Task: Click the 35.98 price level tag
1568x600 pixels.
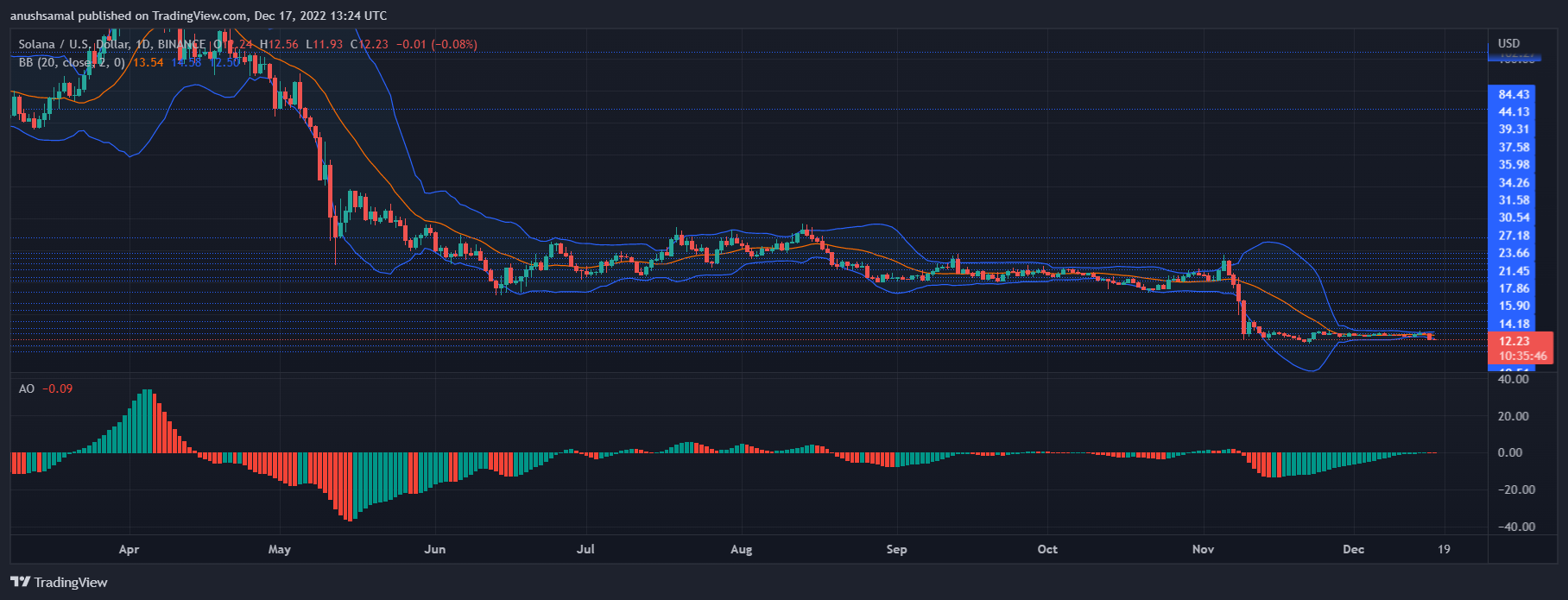Action: click(x=1514, y=165)
